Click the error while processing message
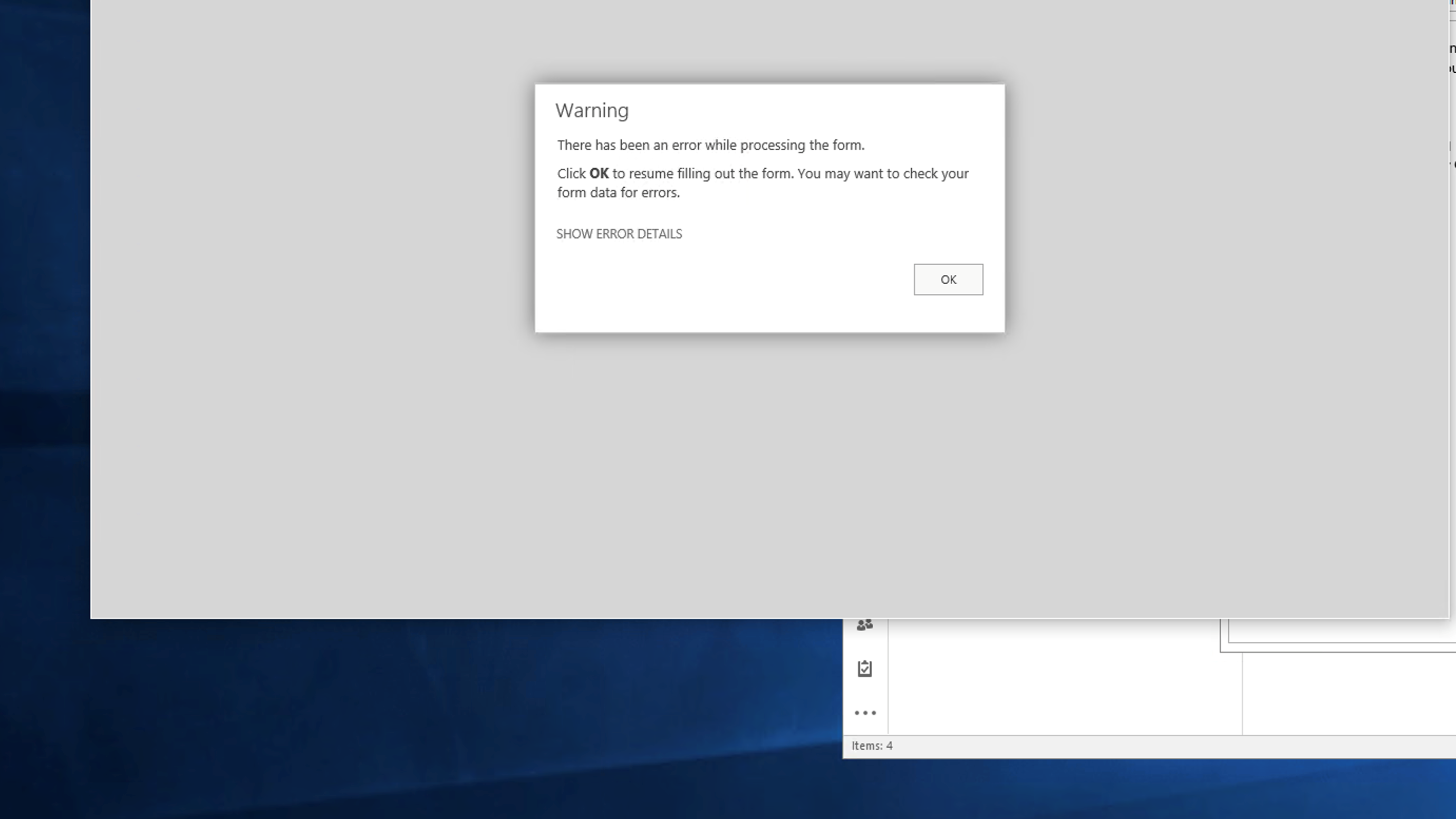 click(710, 145)
